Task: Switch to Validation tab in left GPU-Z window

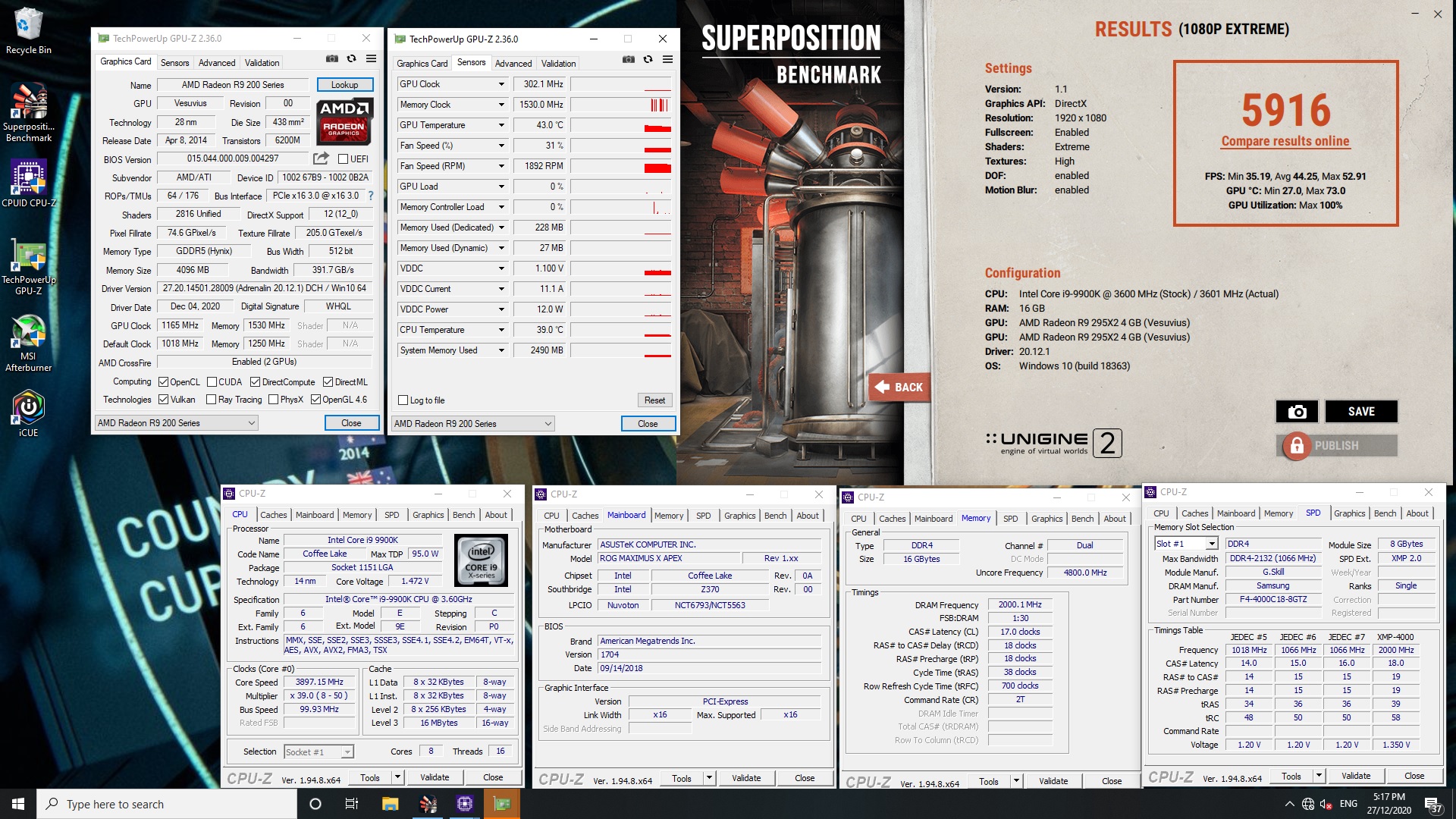Action: [x=262, y=63]
